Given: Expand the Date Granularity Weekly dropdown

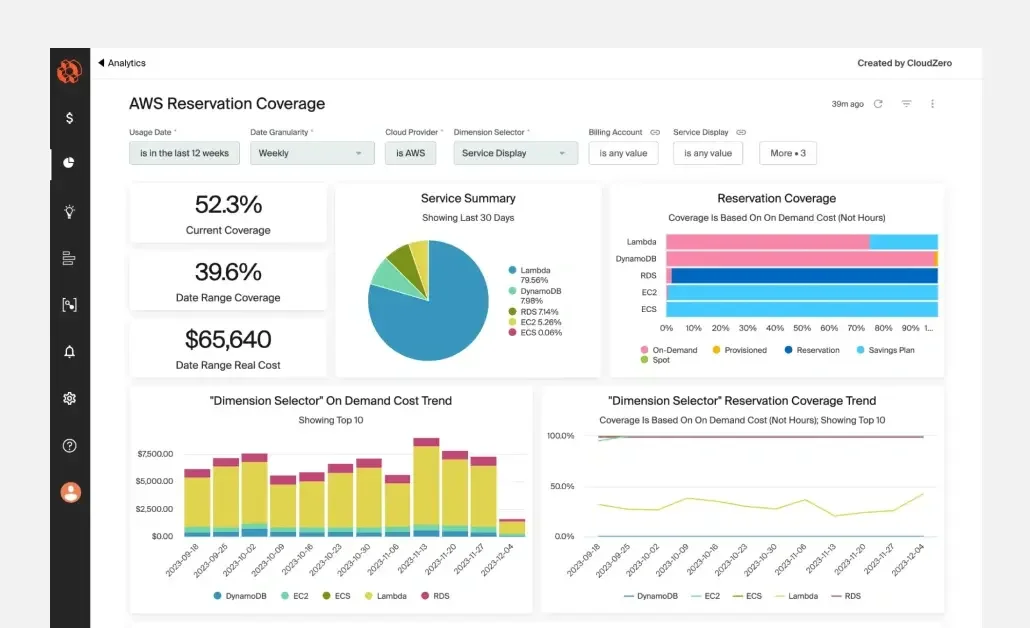Looking at the screenshot, I should pyautogui.click(x=312, y=153).
